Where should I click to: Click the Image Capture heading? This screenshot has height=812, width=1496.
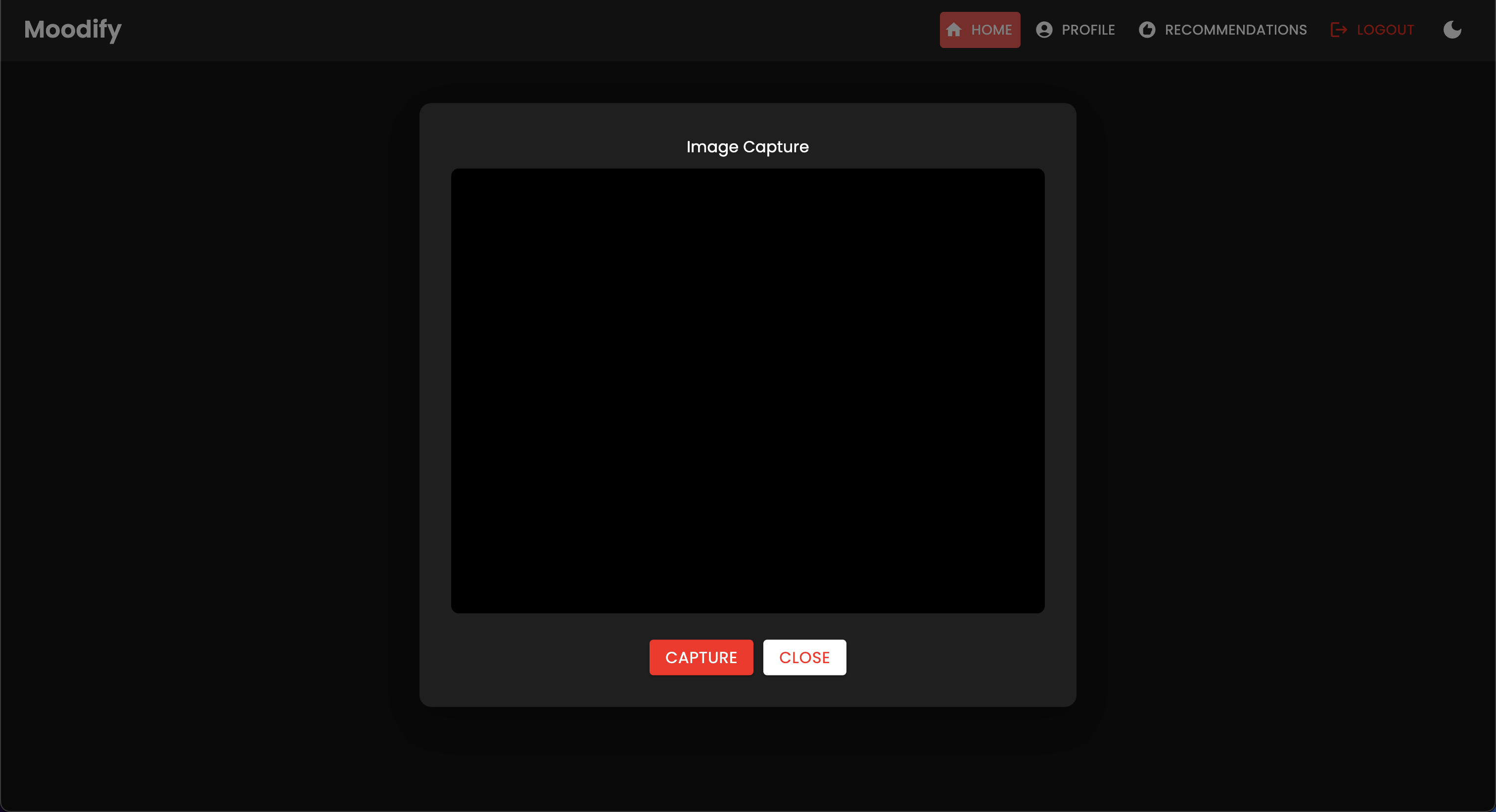tap(748, 147)
